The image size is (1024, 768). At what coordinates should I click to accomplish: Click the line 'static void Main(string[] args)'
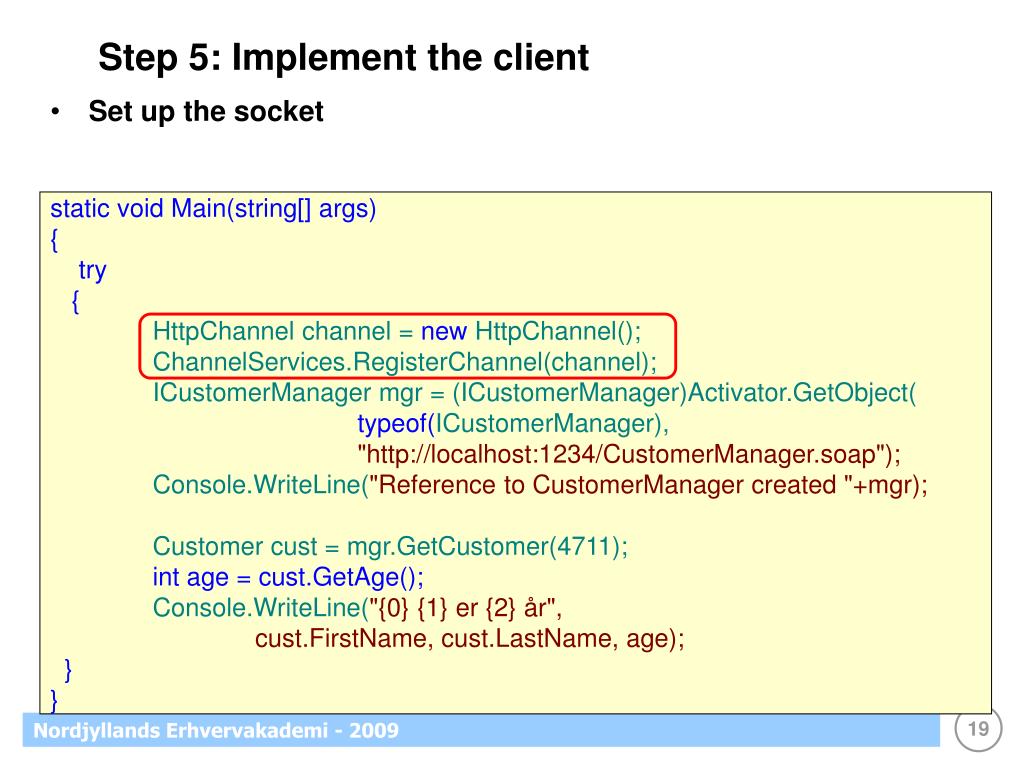(213, 209)
